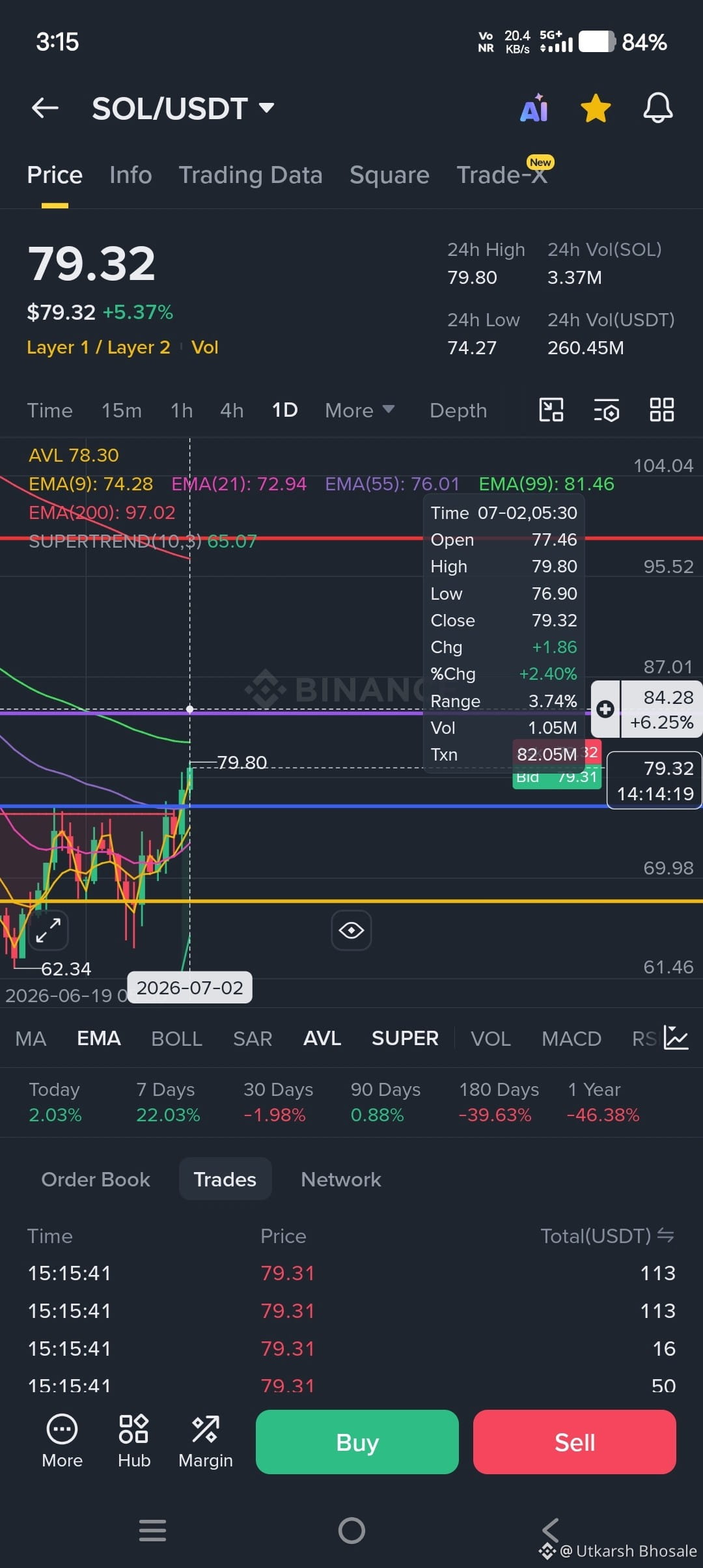Open the Square tab

(389, 175)
